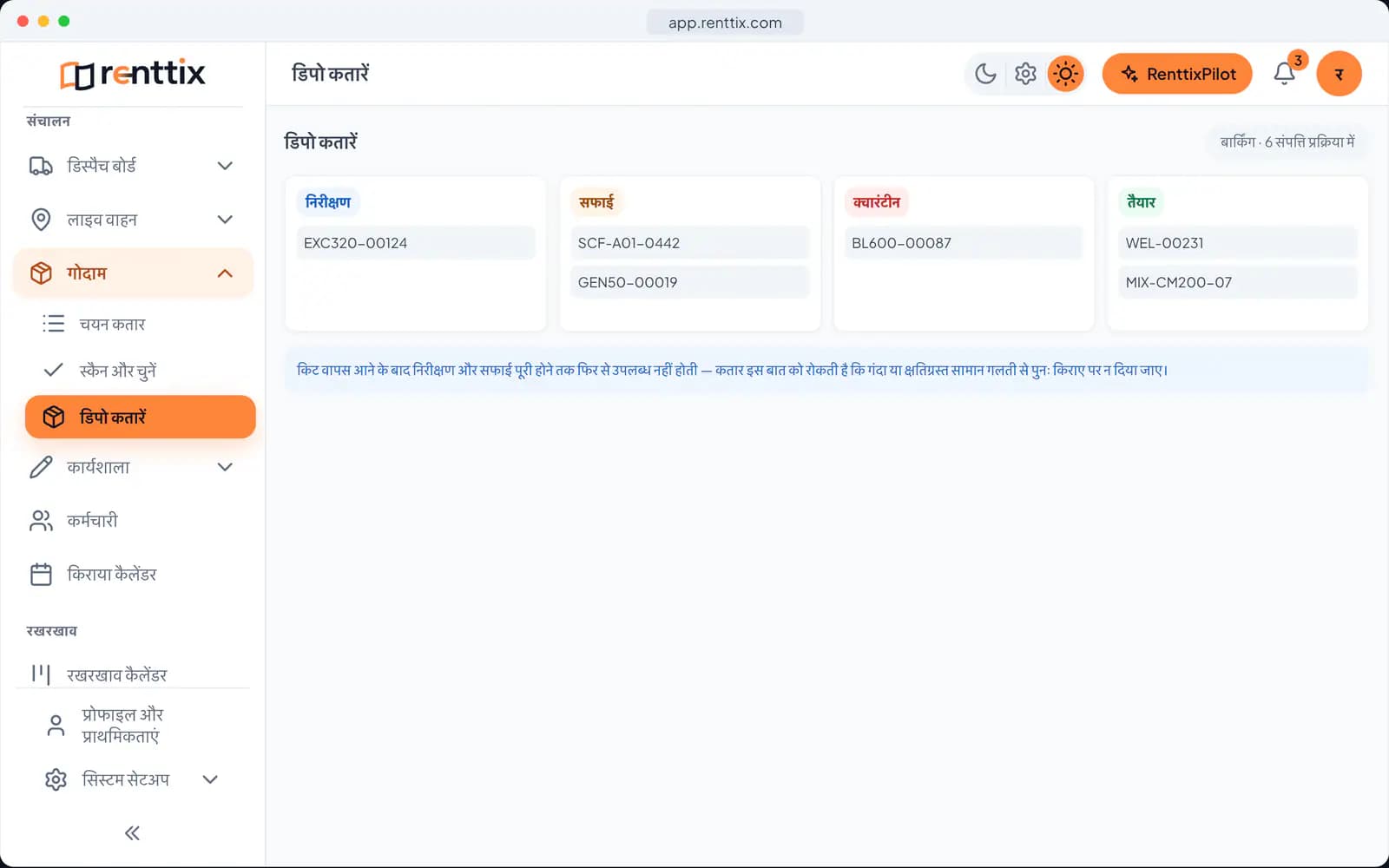Switch to dark mode moon icon
The image size is (1389, 868).
click(x=985, y=74)
